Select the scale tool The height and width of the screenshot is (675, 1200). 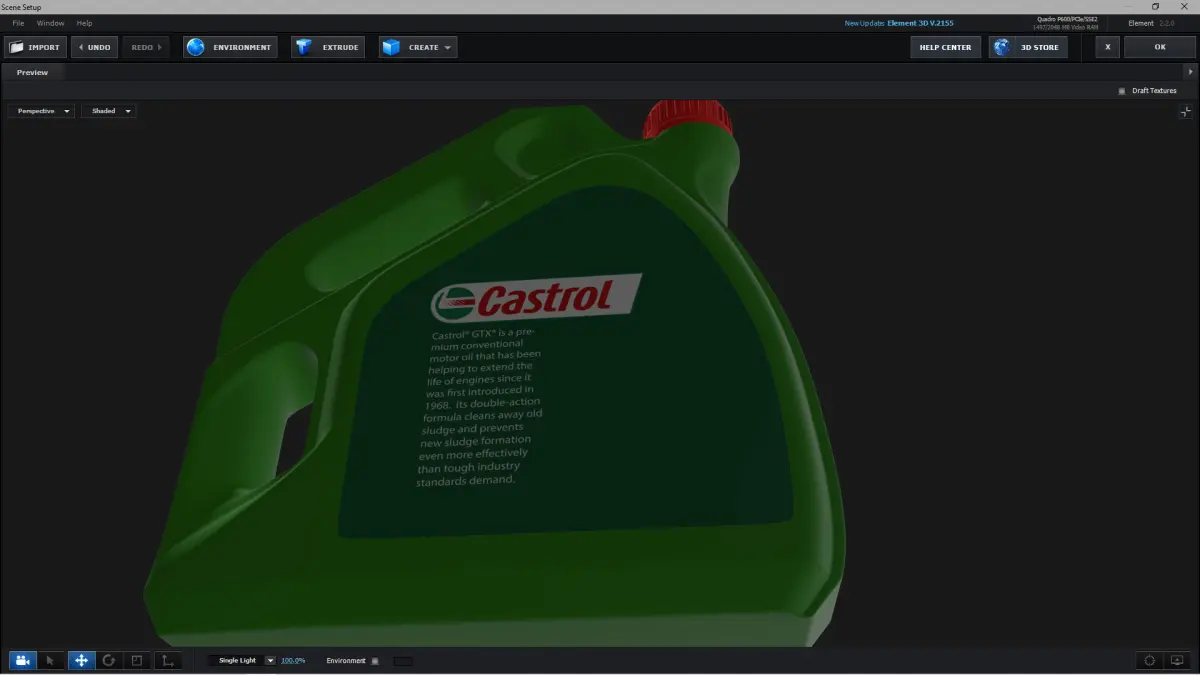pyautogui.click(x=138, y=660)
